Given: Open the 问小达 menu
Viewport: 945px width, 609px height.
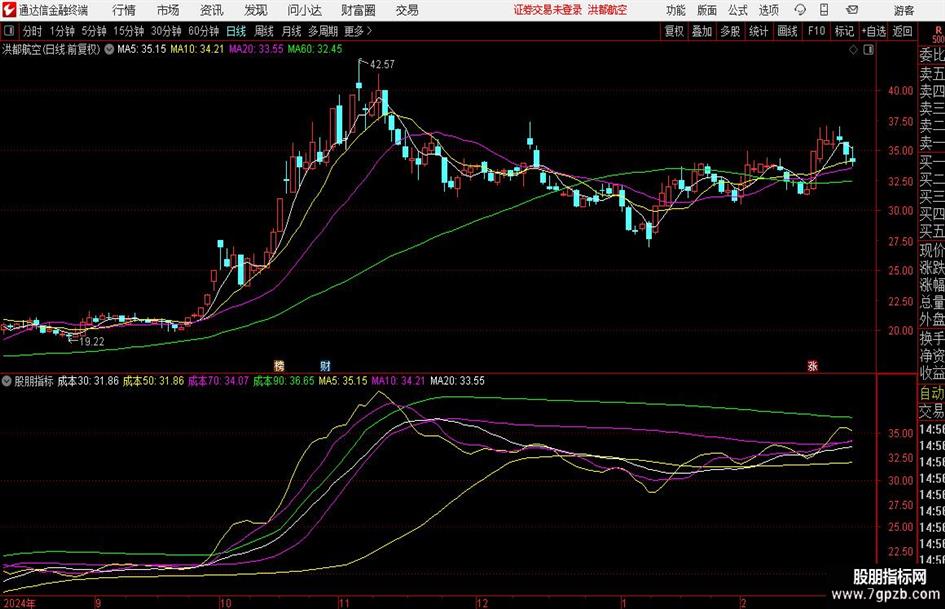Looking at the screenshot, I should (304, 10).
